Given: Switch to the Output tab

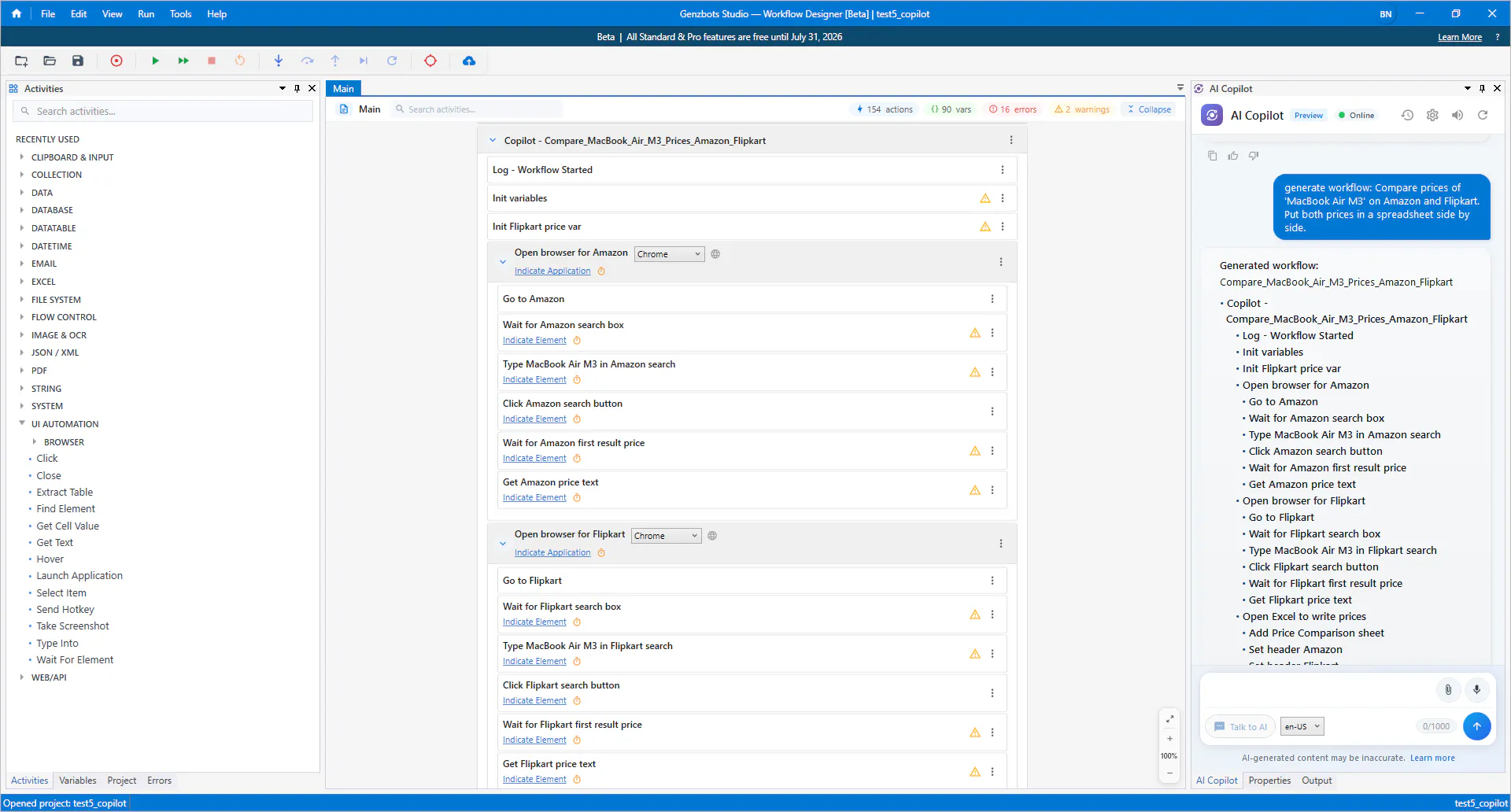Looking at the screenshot, I should click(1317, 781).
